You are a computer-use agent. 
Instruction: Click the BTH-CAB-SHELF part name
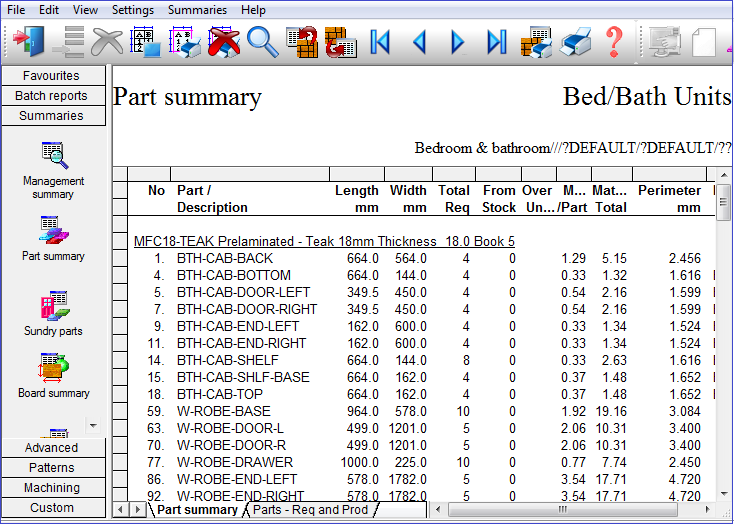click(x=228, y=360)
